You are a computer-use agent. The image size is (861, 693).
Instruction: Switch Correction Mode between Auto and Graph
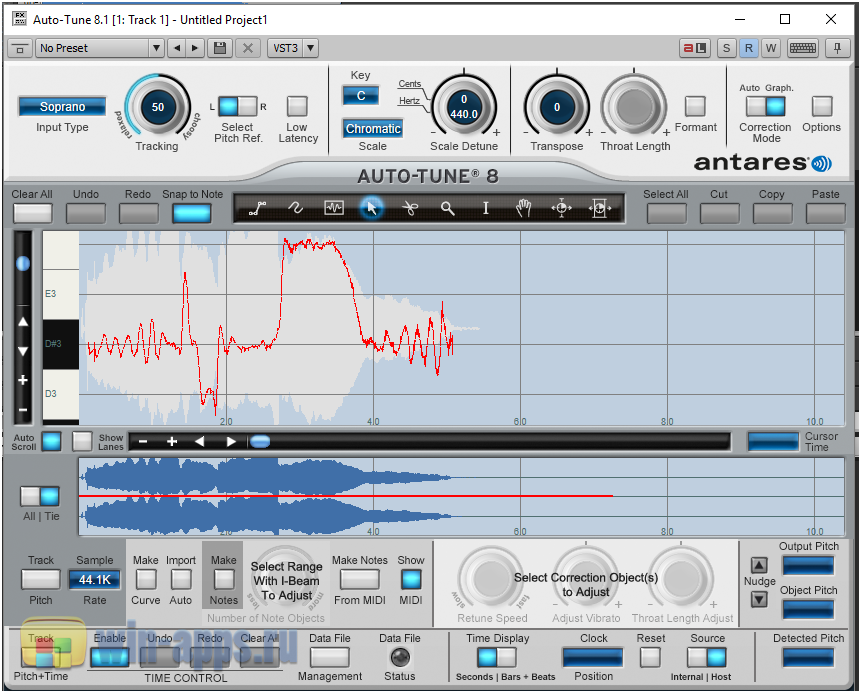765,107
